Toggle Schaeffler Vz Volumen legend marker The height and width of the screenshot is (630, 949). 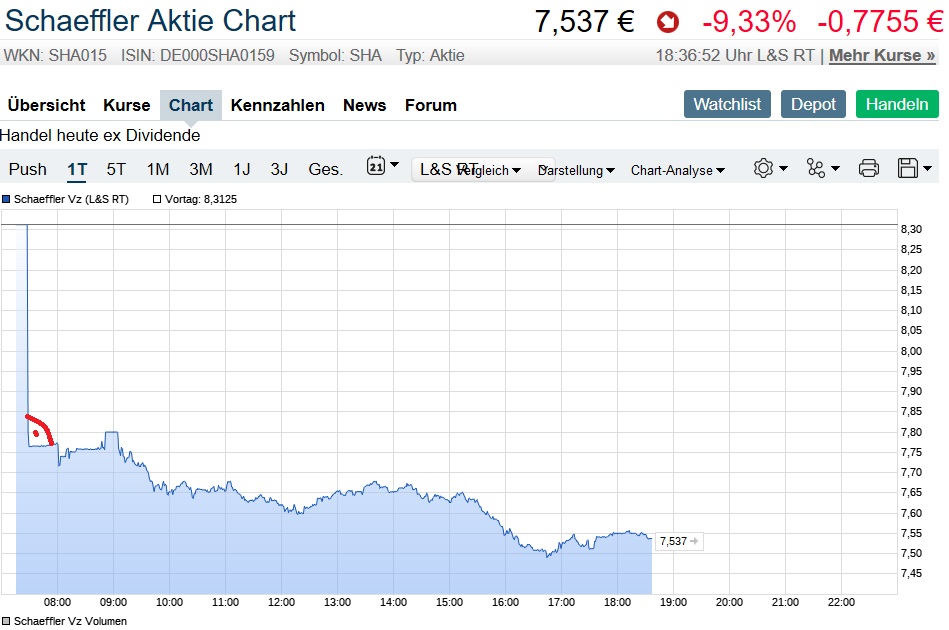pyautogui.click(x=5, y=621)
